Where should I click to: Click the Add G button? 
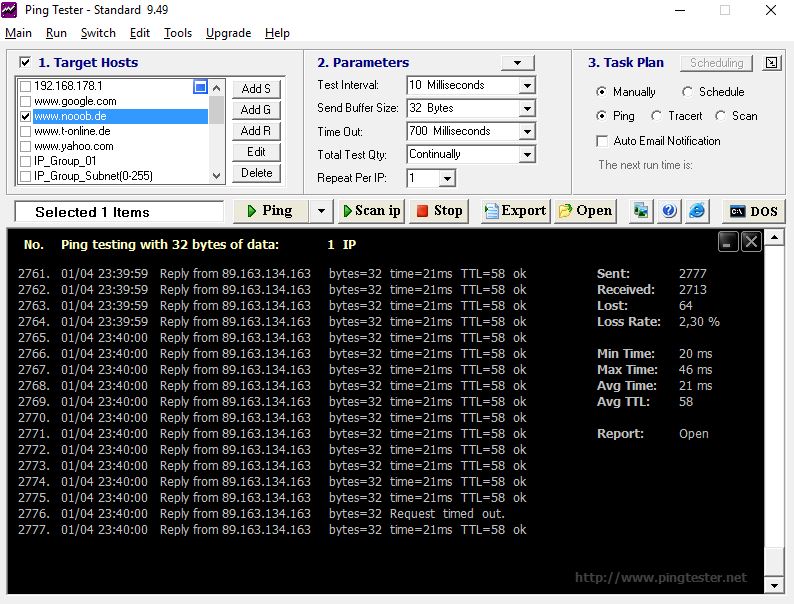point(256,110)
